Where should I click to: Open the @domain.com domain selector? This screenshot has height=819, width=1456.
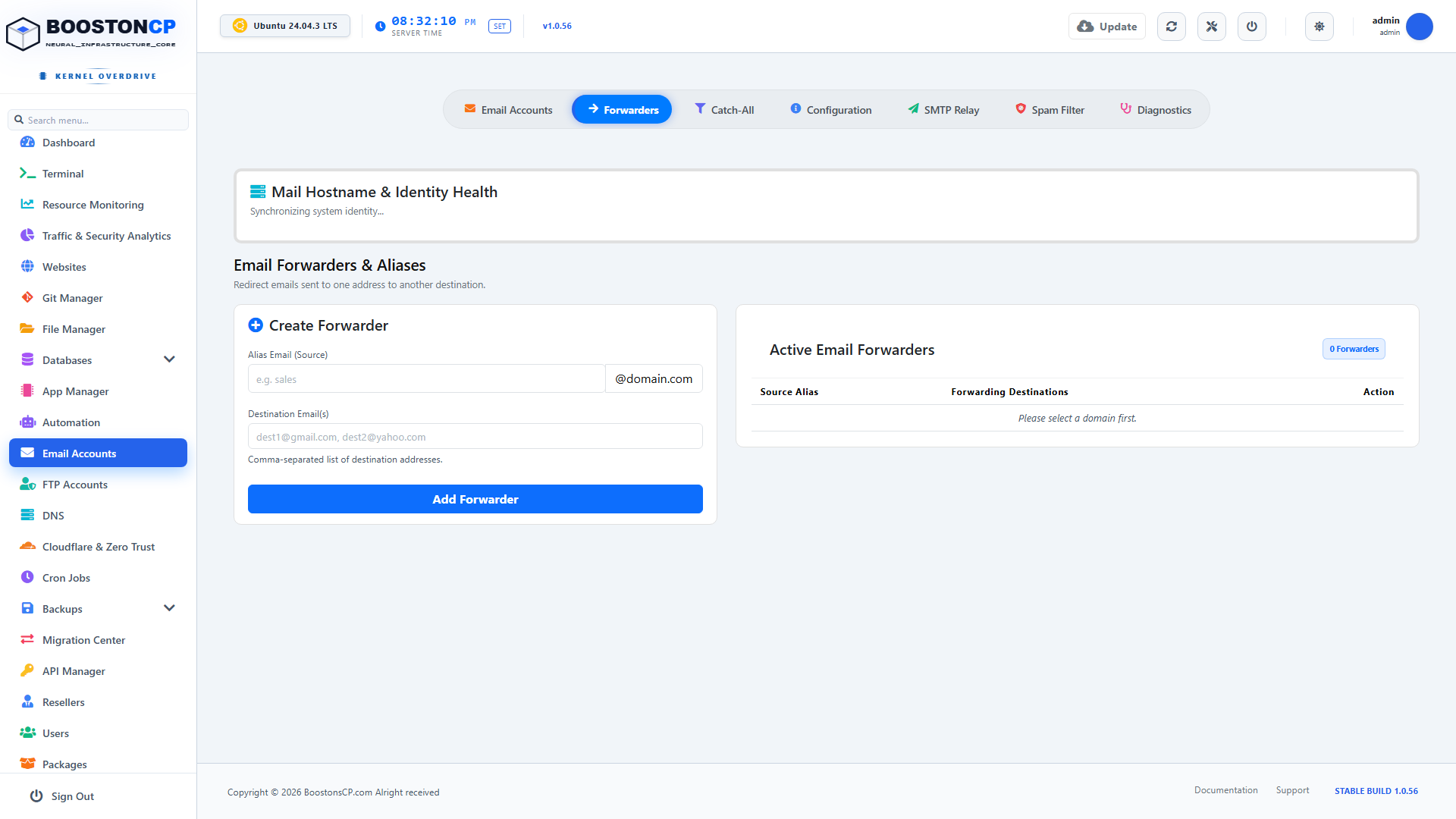[654, 378]
